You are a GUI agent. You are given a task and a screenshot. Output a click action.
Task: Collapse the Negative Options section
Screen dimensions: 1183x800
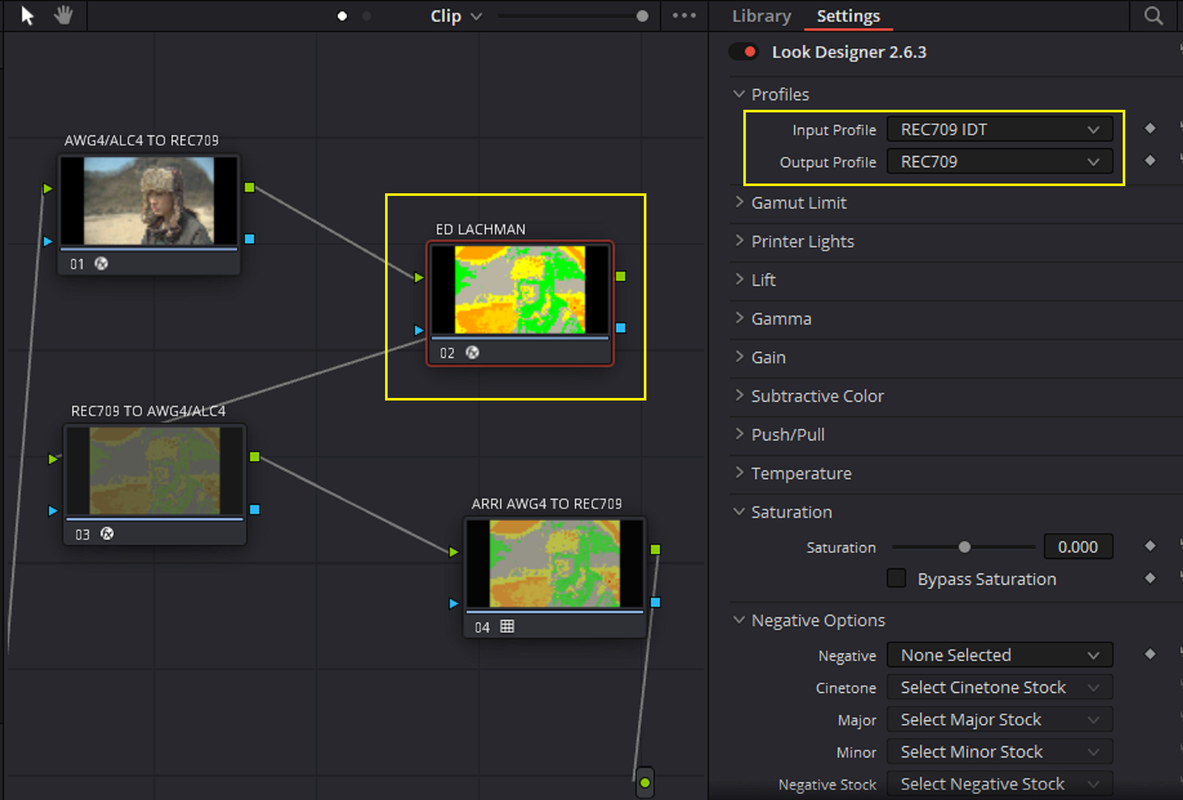click(x=739, y=620)
